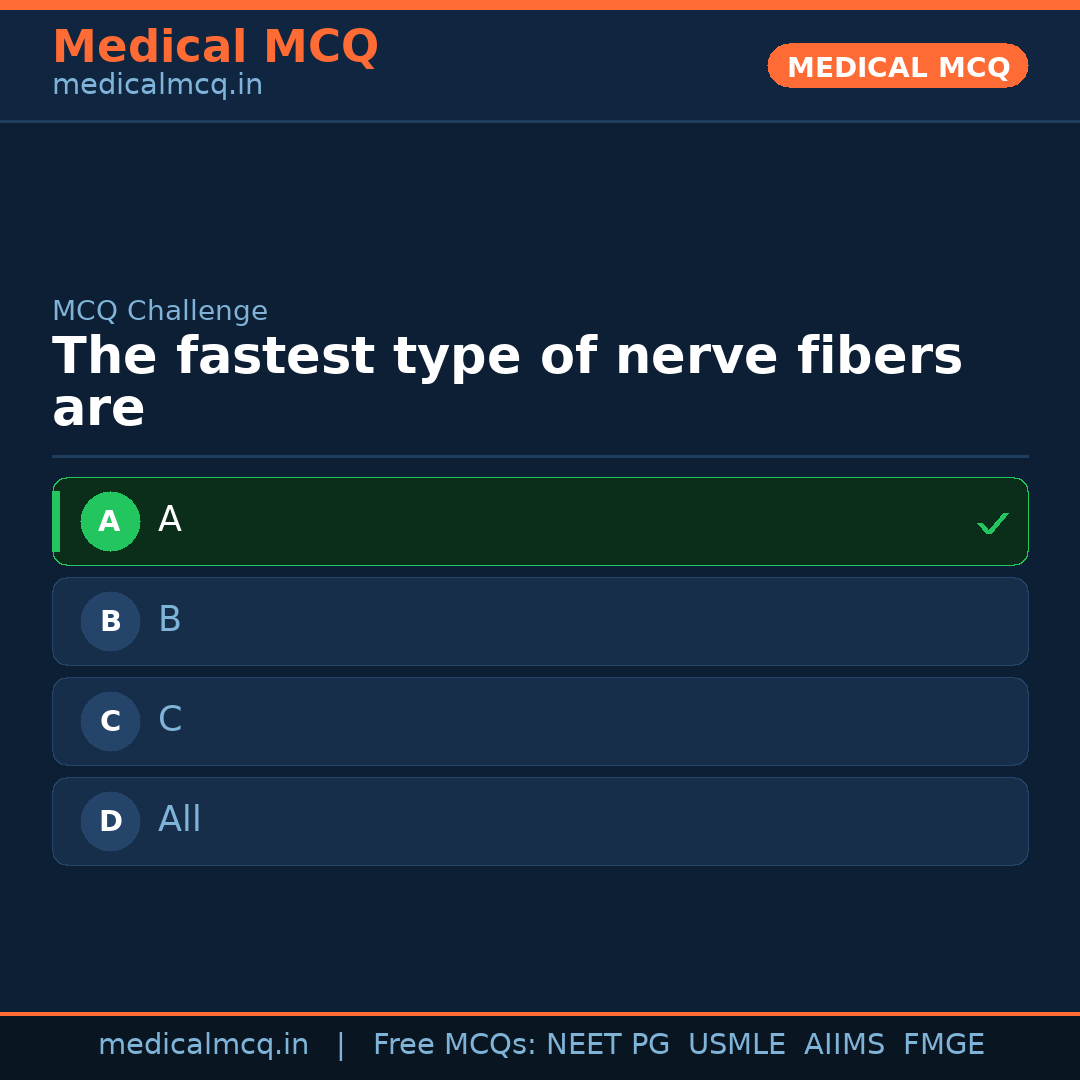Click the D circle badge

[110, 821]
